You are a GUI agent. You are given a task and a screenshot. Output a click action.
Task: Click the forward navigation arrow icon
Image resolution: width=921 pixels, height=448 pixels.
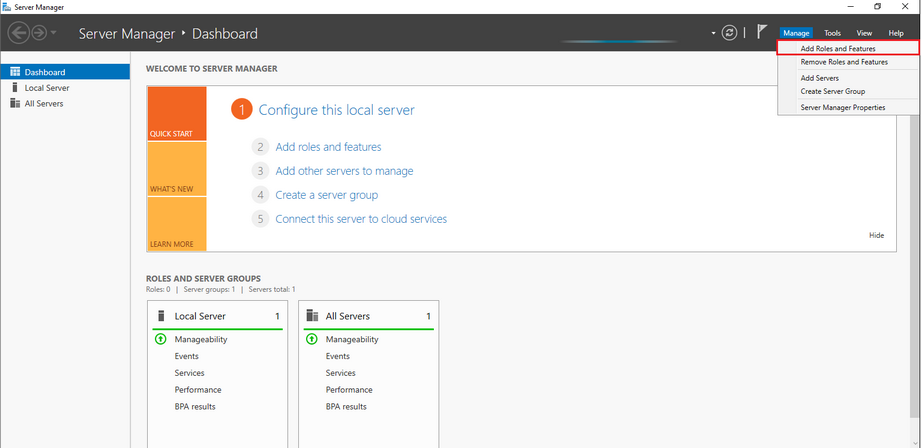[38, 33]
